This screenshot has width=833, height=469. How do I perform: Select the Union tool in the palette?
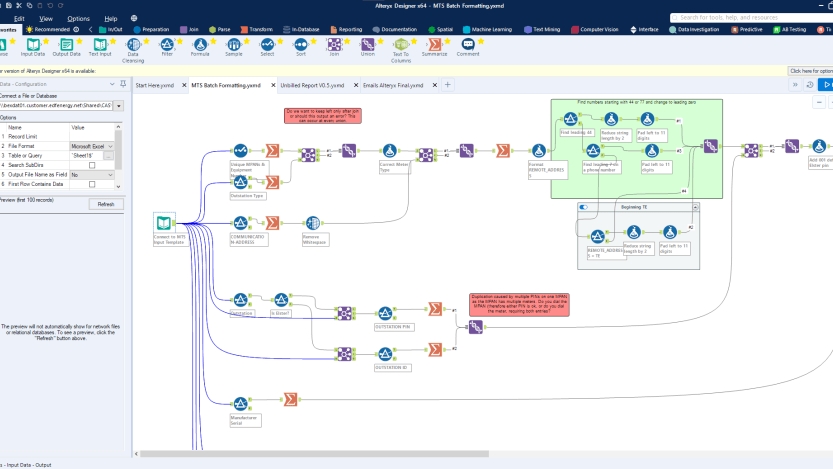pos(368,45)
